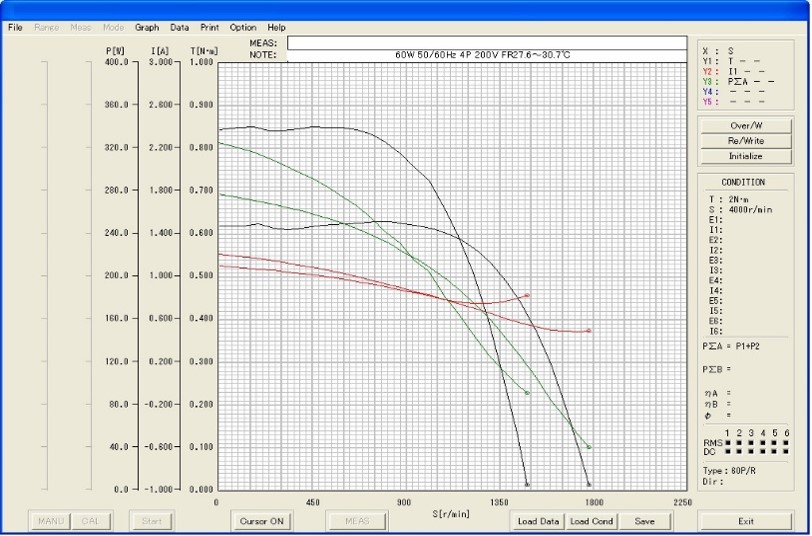
Task: Save the current measurement data
Action: (645, 521)
